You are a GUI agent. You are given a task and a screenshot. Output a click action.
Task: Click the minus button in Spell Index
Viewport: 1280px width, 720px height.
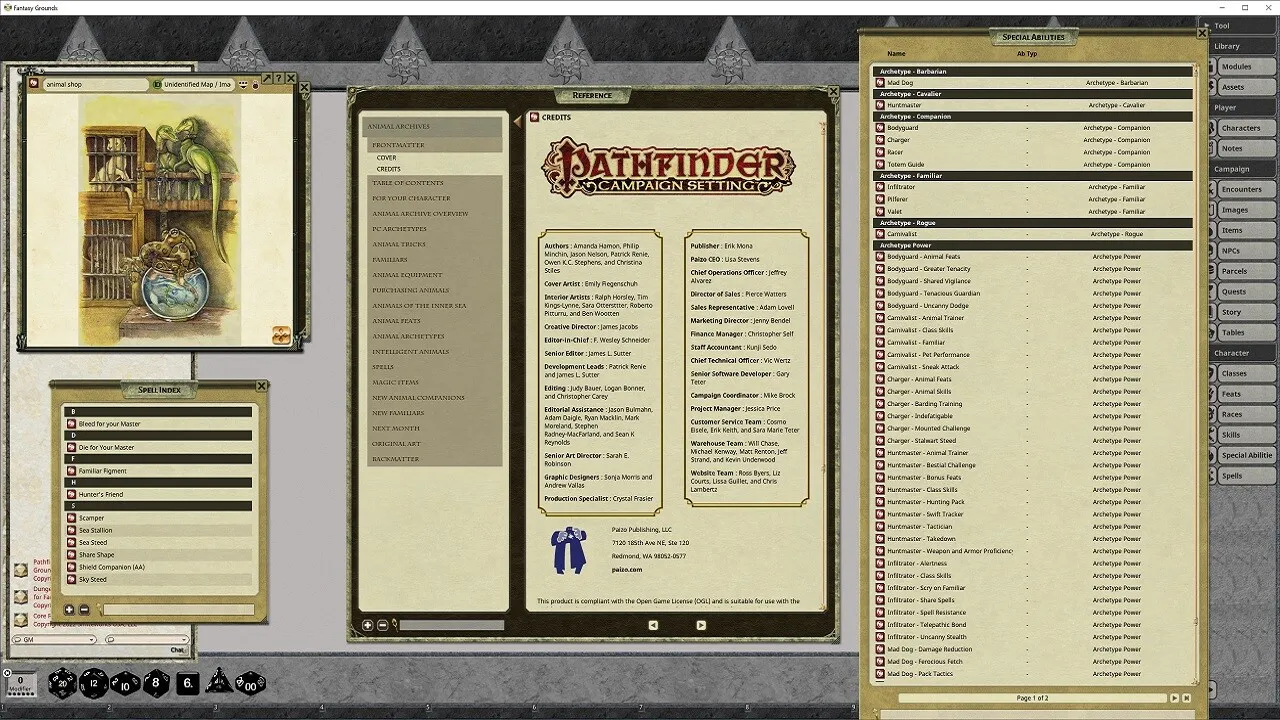pyautogui.click(x=84, y=610)
